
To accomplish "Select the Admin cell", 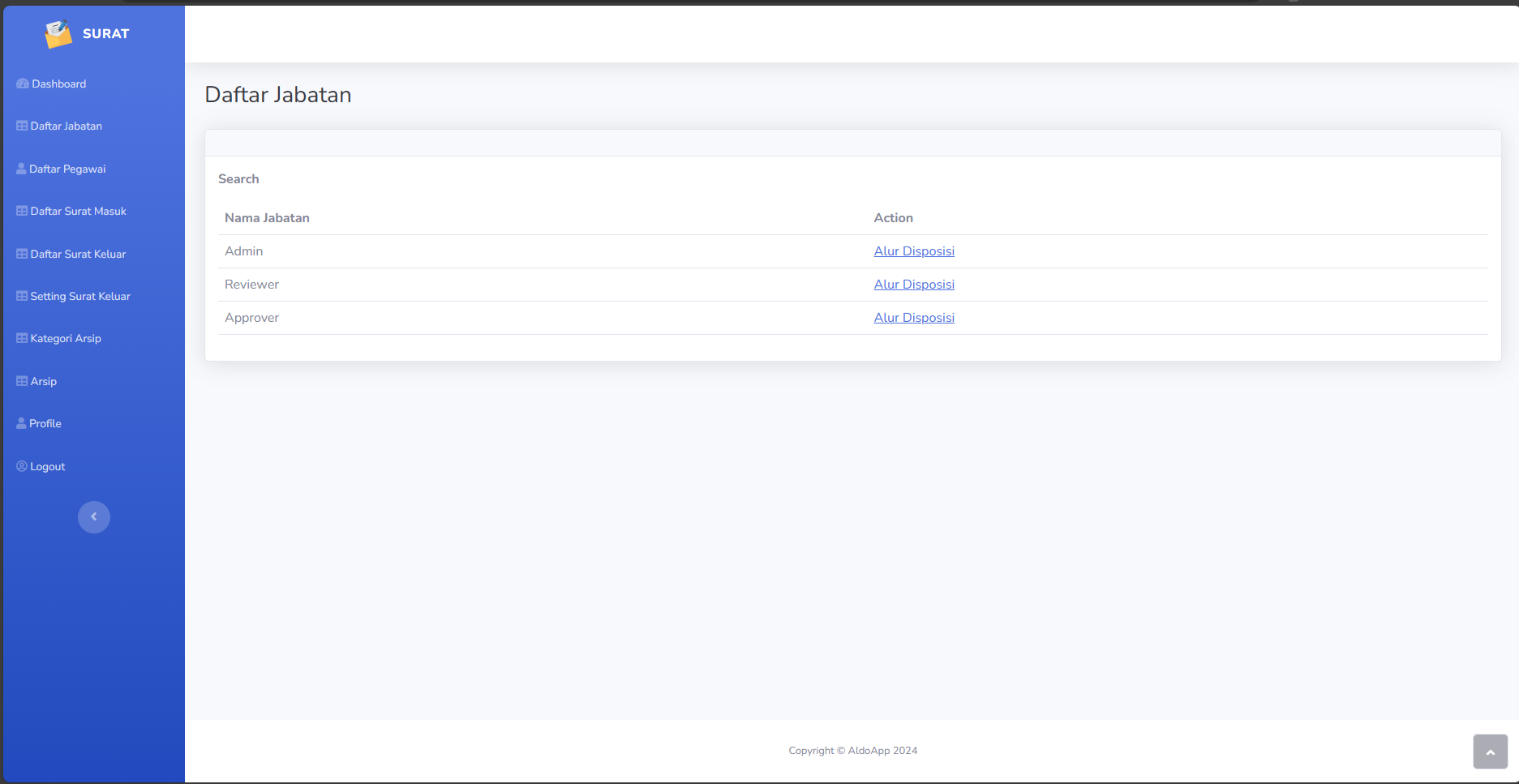I will [x=244, y=251].
